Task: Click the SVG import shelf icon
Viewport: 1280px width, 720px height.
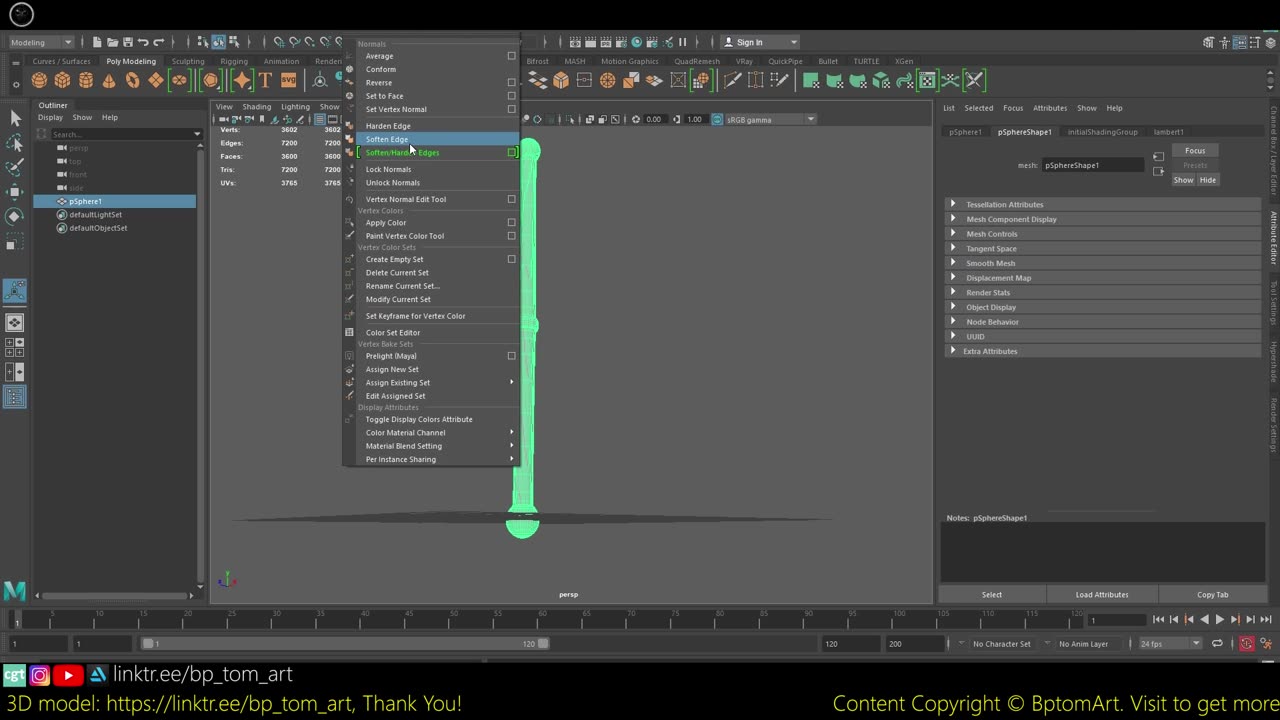Action: tap(289, 81)
